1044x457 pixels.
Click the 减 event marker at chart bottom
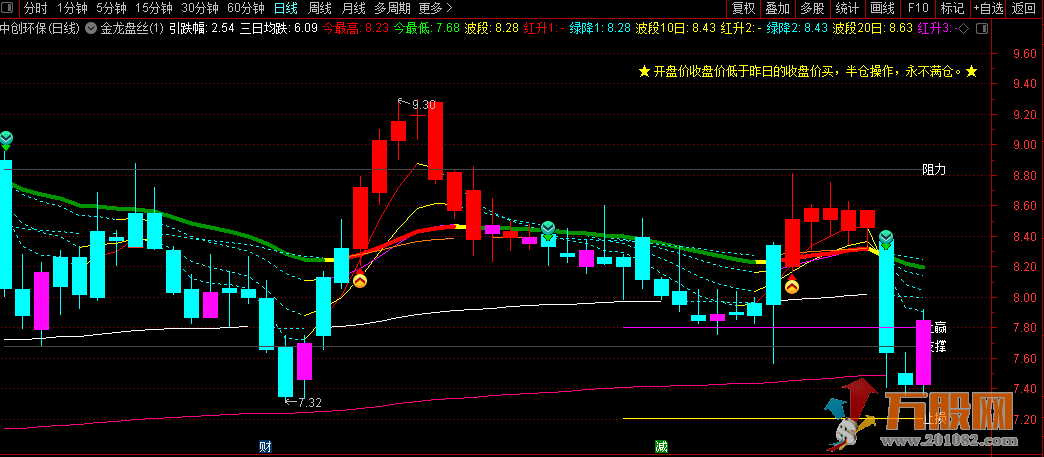click(x=660, y=446)
